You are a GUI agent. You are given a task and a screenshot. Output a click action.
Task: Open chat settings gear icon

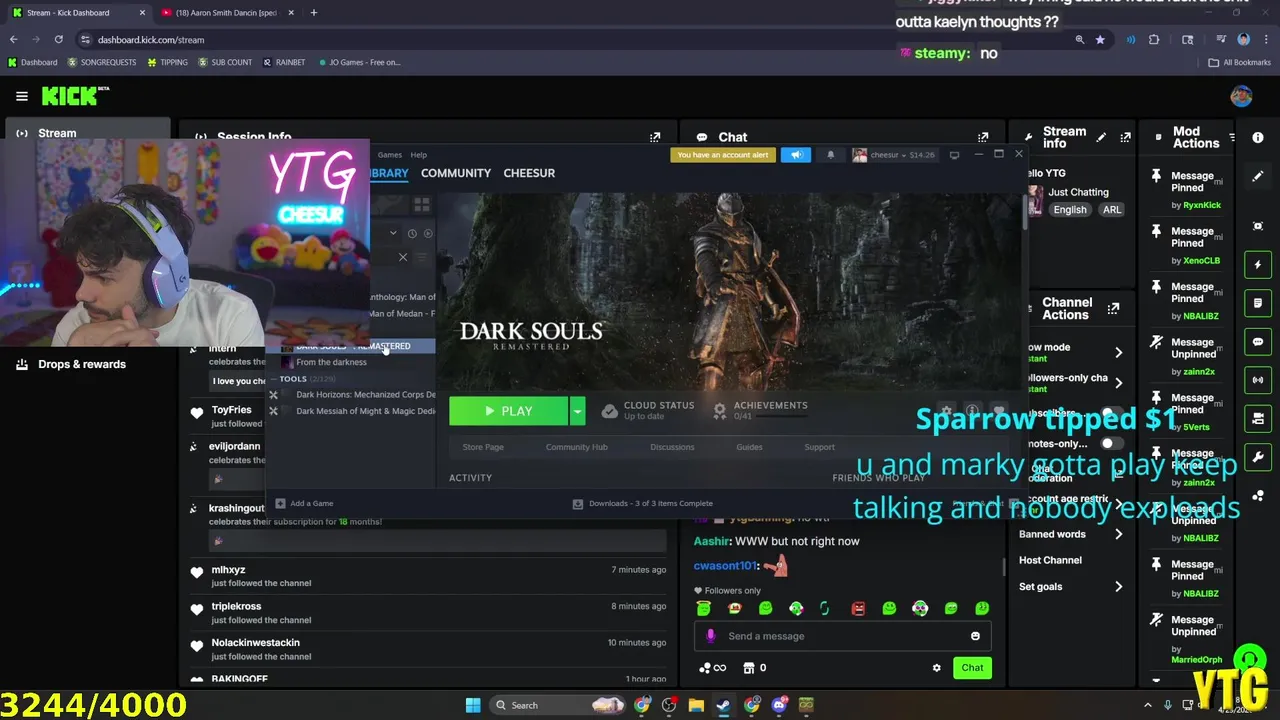point(937,668)
